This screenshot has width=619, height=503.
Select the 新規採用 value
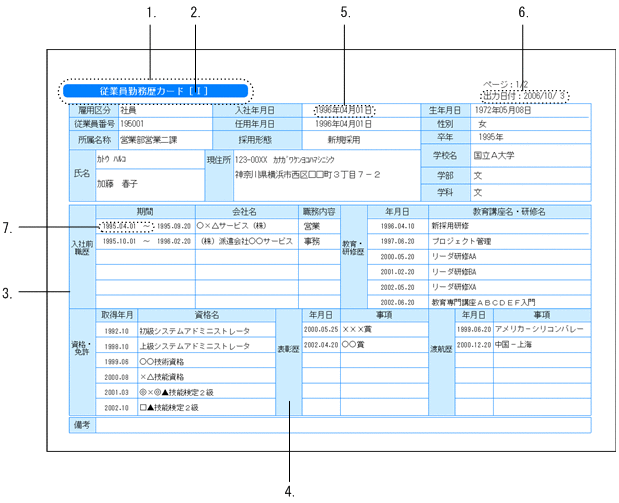(x=343, y=140)
